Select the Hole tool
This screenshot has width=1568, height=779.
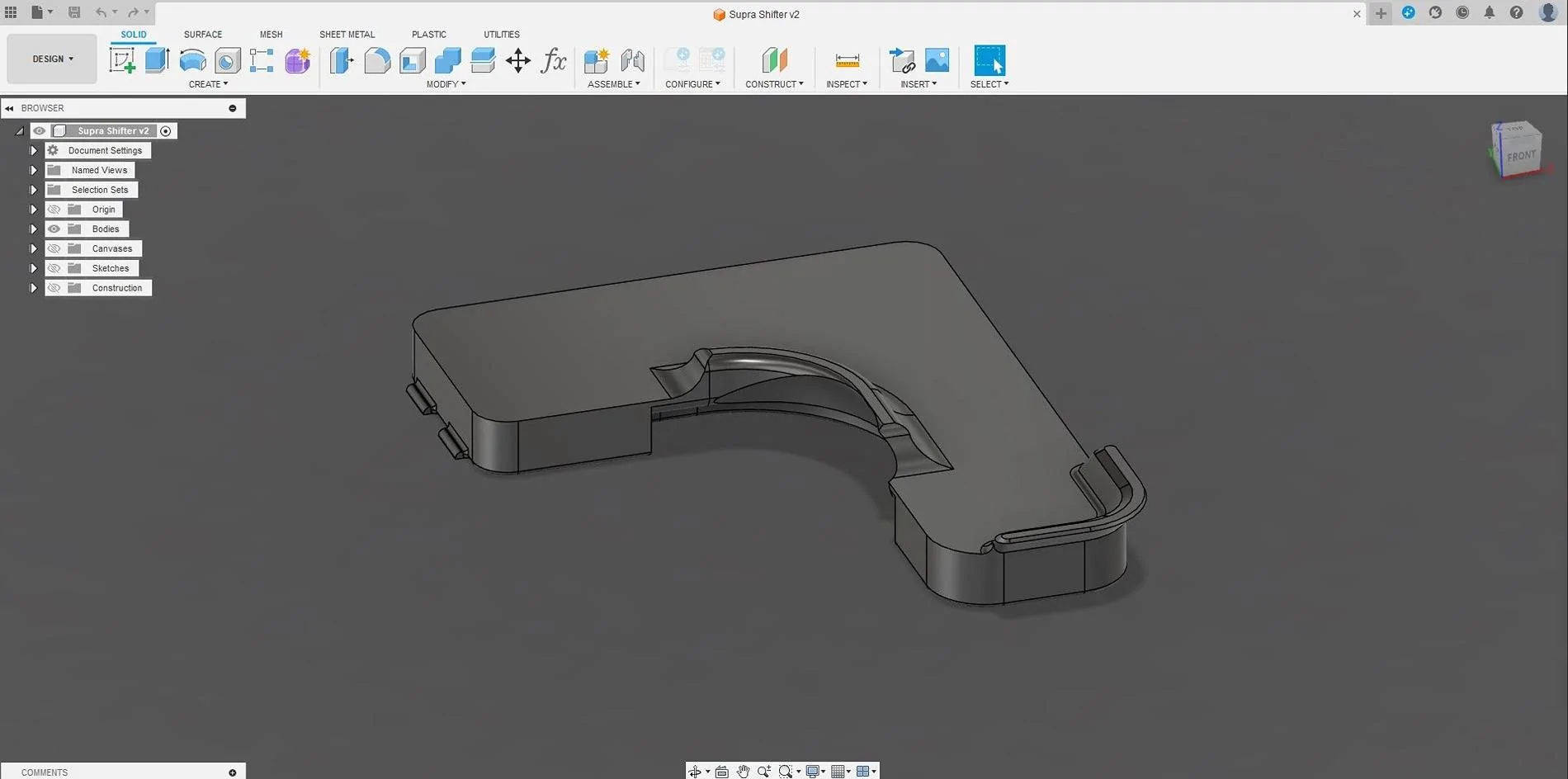pyautogui.click(x=228, y=60)
